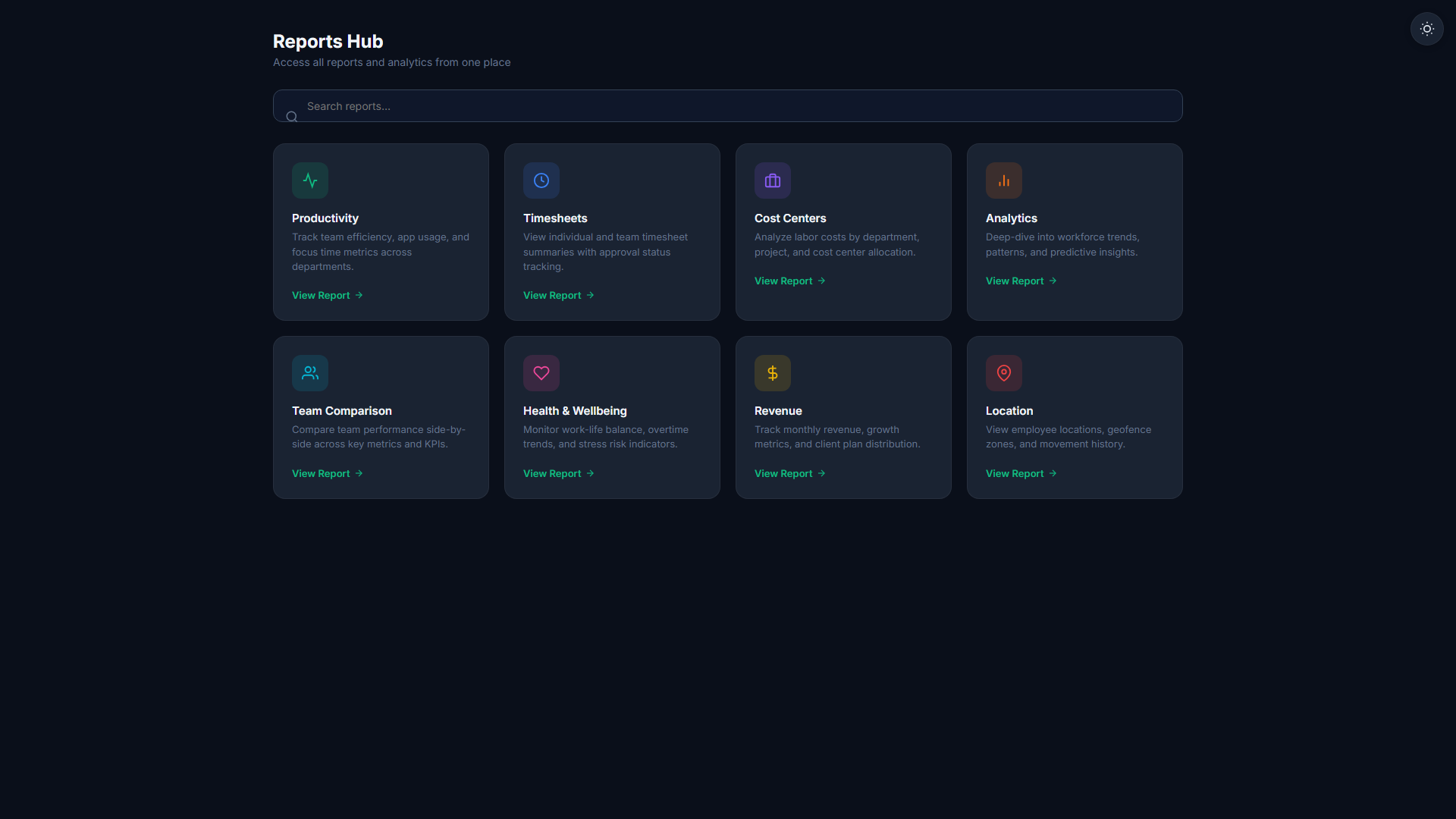
Task: Click the Timesheets clock icon
Action: point(541,180)
